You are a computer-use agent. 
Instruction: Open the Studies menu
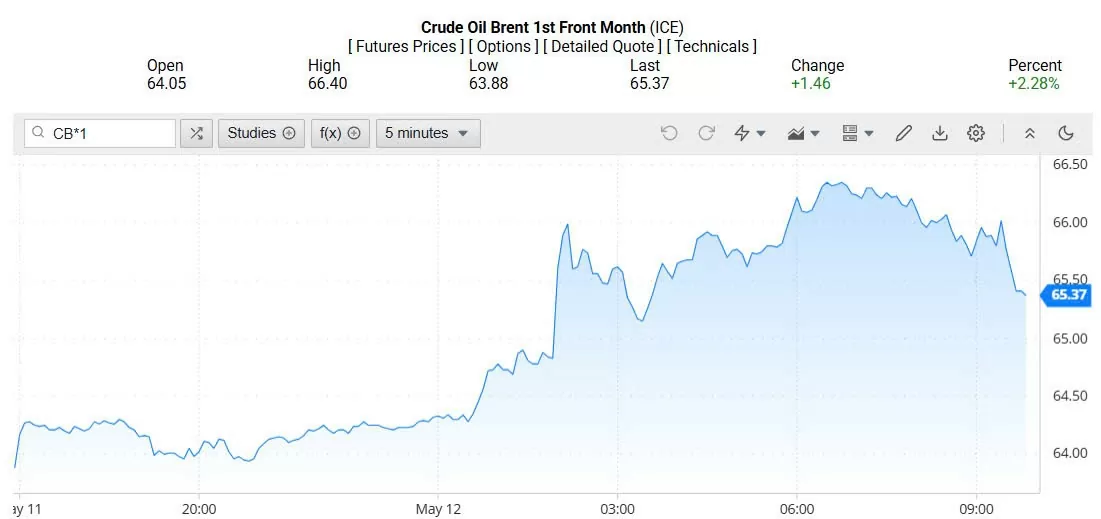[261, 133]
